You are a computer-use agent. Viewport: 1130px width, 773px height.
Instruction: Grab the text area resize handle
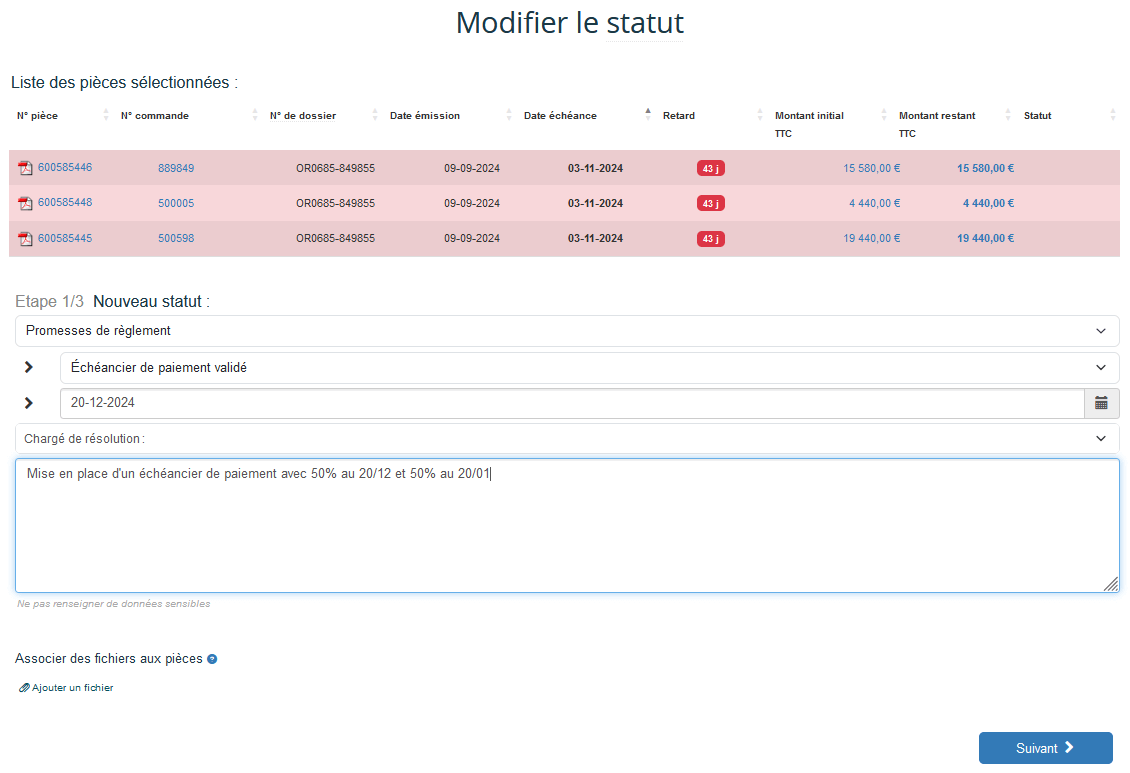point(1111,585)
